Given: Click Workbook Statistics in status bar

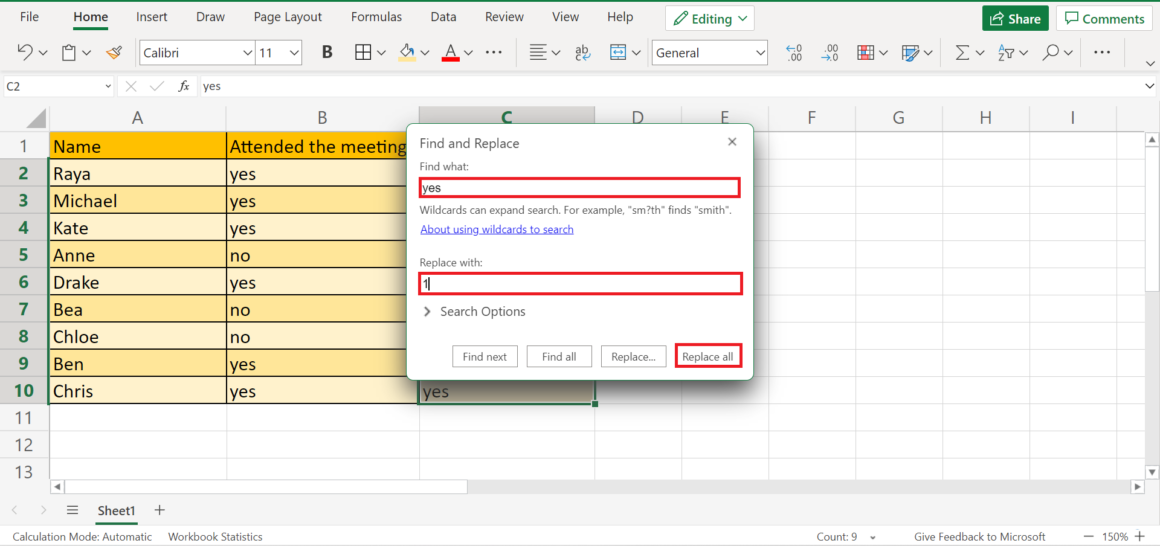Looking at the screenshot, I should pyautogui.click(x=215, y=537).
